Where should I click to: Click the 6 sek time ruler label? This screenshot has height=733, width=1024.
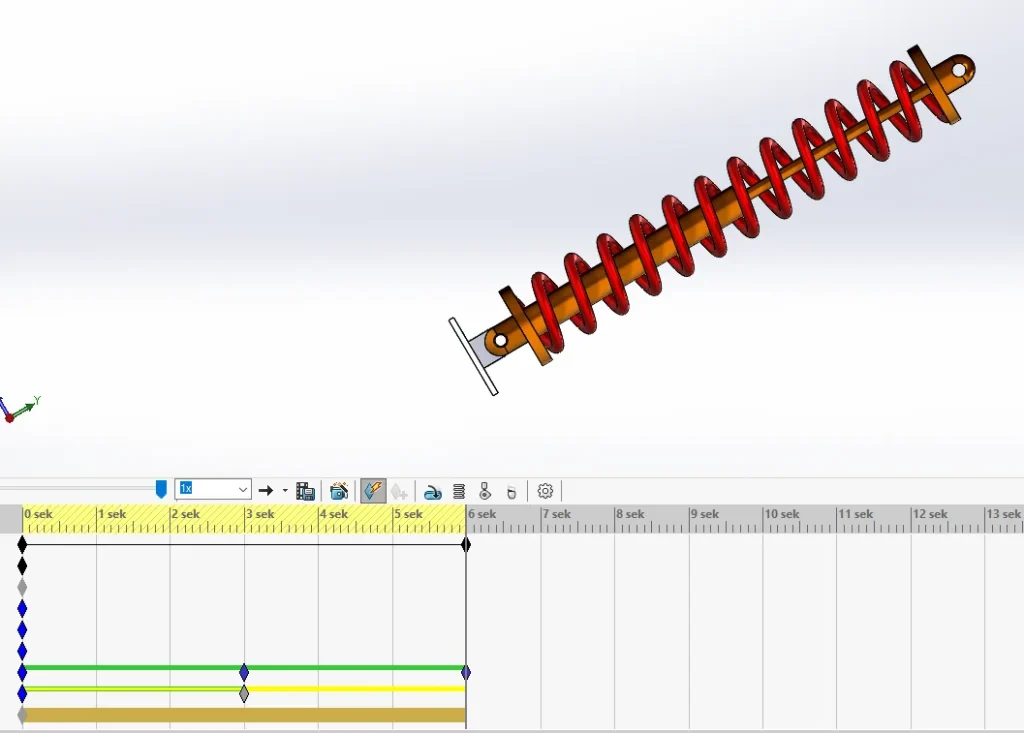tap(483, 514)
